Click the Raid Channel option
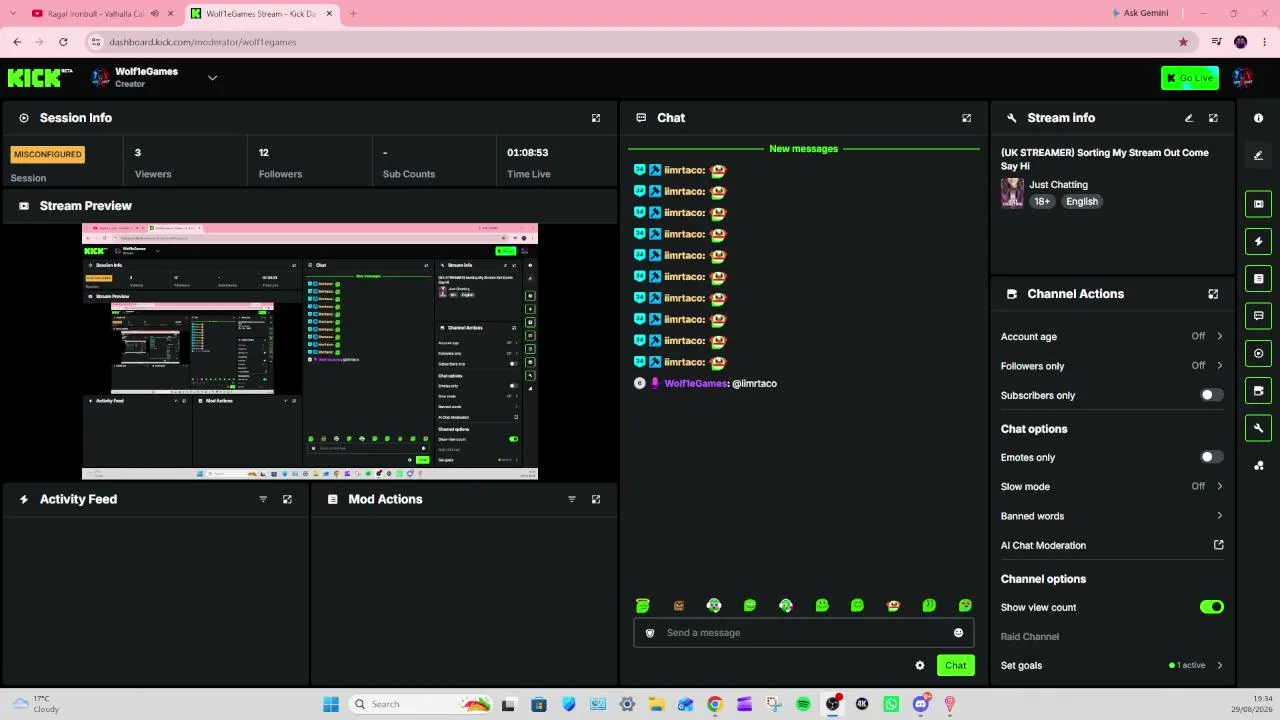1280x720 pixels. tap(1030, 637)
